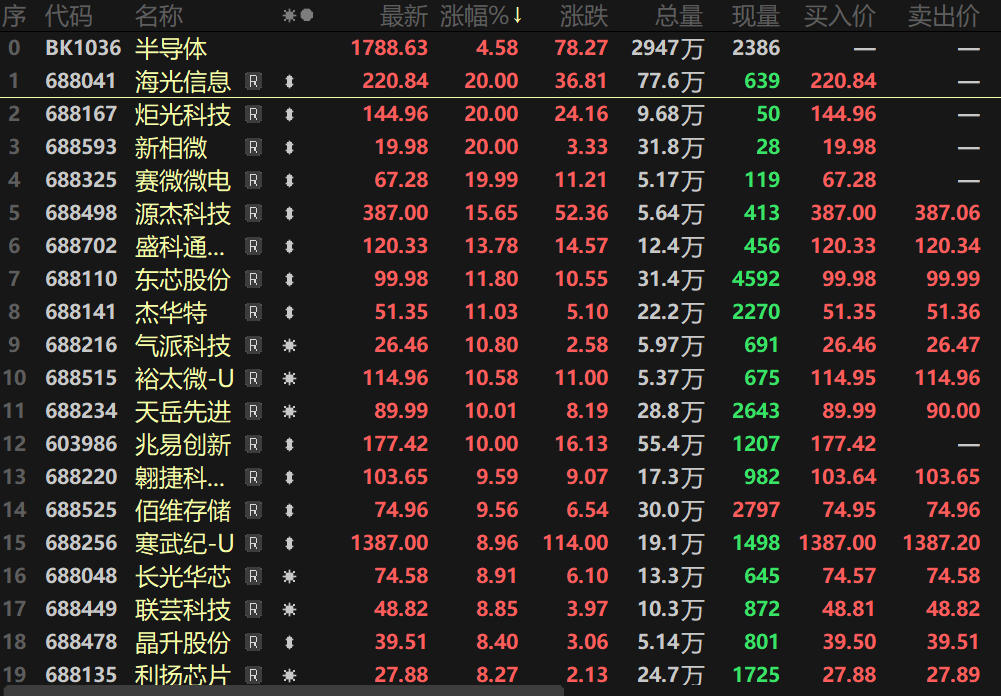The image size is (1001, 696).
Task: Select stock 兆易创新
Action: pos(183,444)
